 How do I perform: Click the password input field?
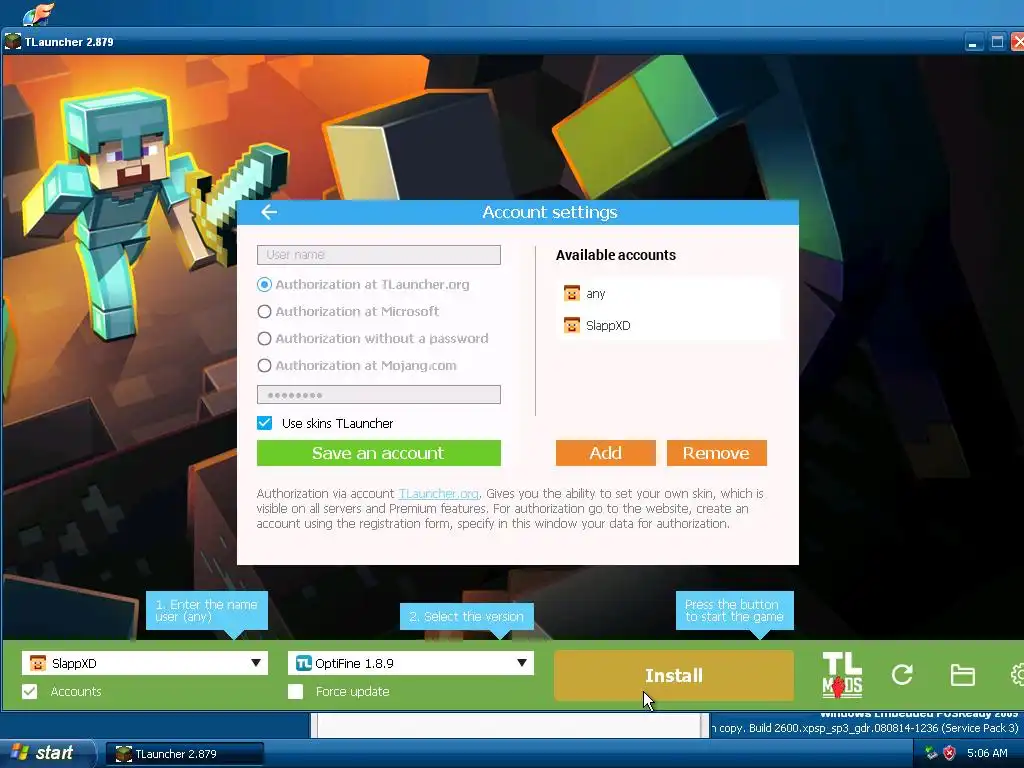click(x=379, y=394)
